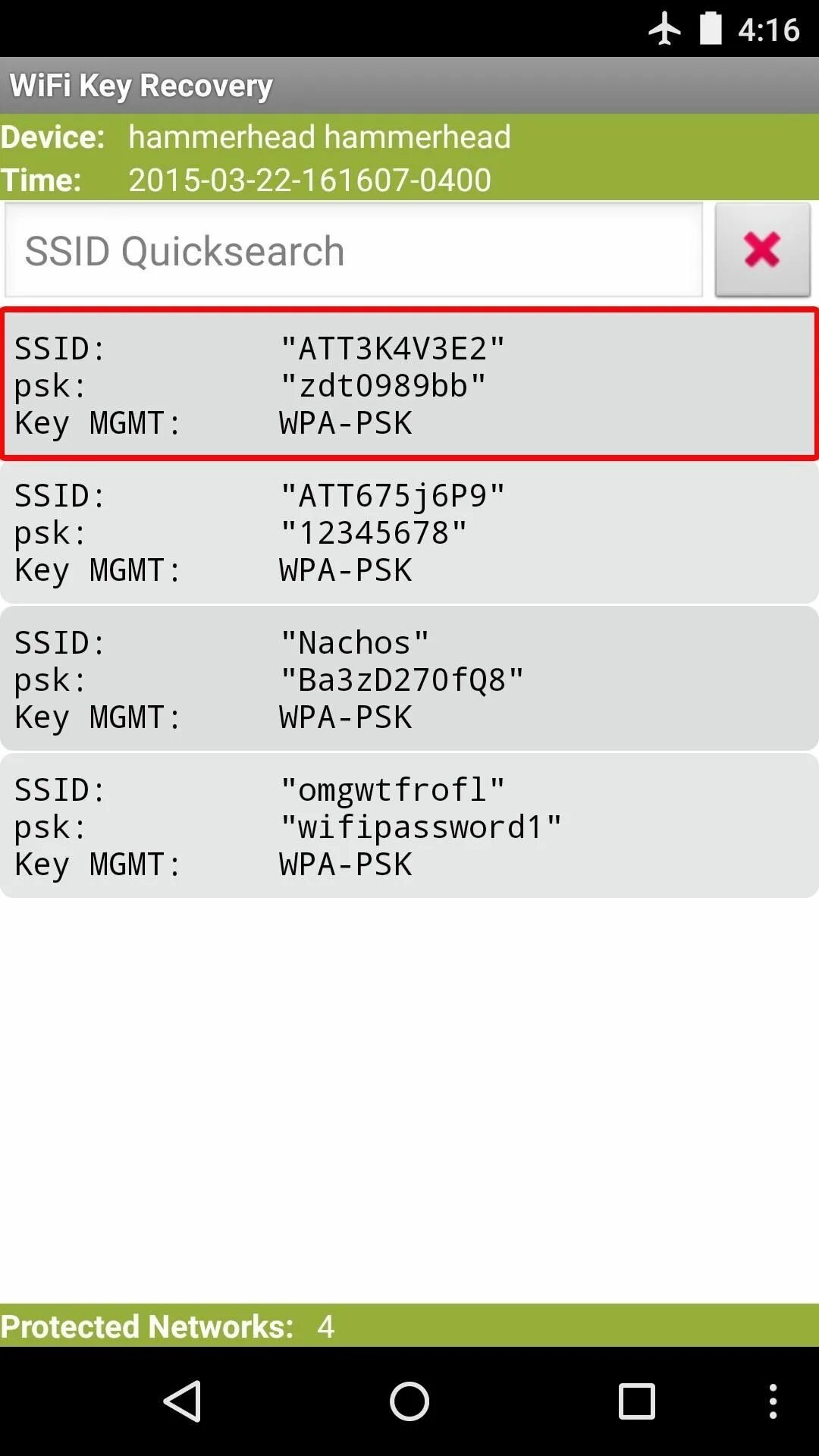This screenshot has height=1456, width=819.
Task: Focus the SSID Quicksearch field
Action: pos(354,250)
